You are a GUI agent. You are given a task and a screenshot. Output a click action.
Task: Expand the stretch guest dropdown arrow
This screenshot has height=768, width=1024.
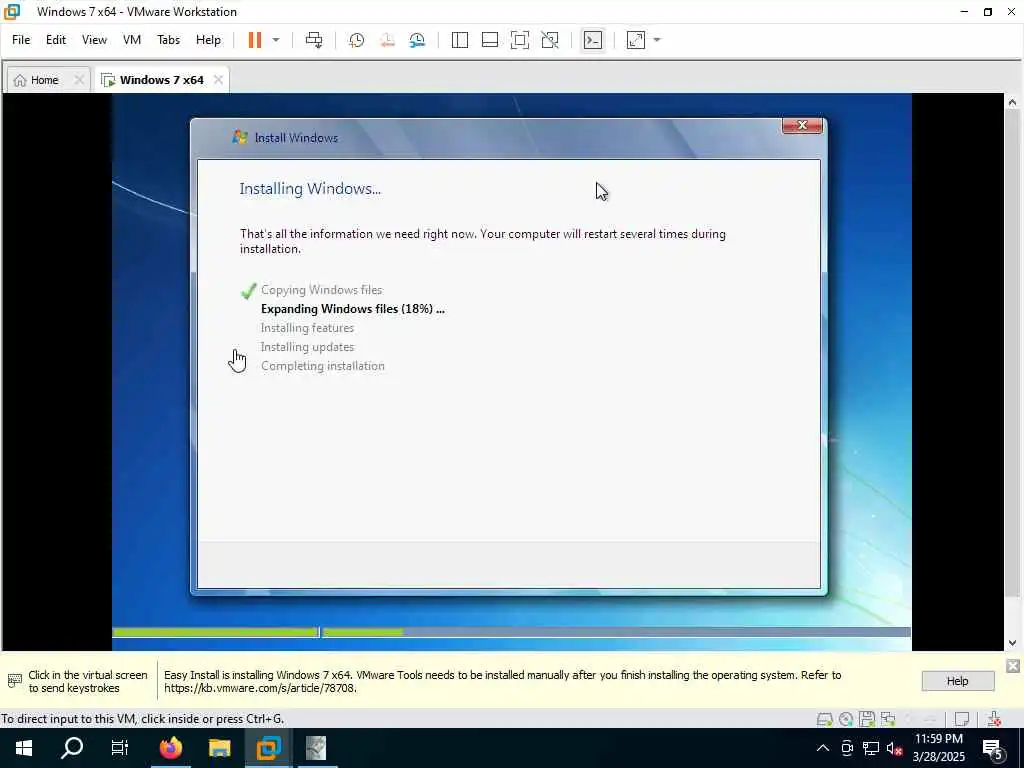tap(657, 40)
